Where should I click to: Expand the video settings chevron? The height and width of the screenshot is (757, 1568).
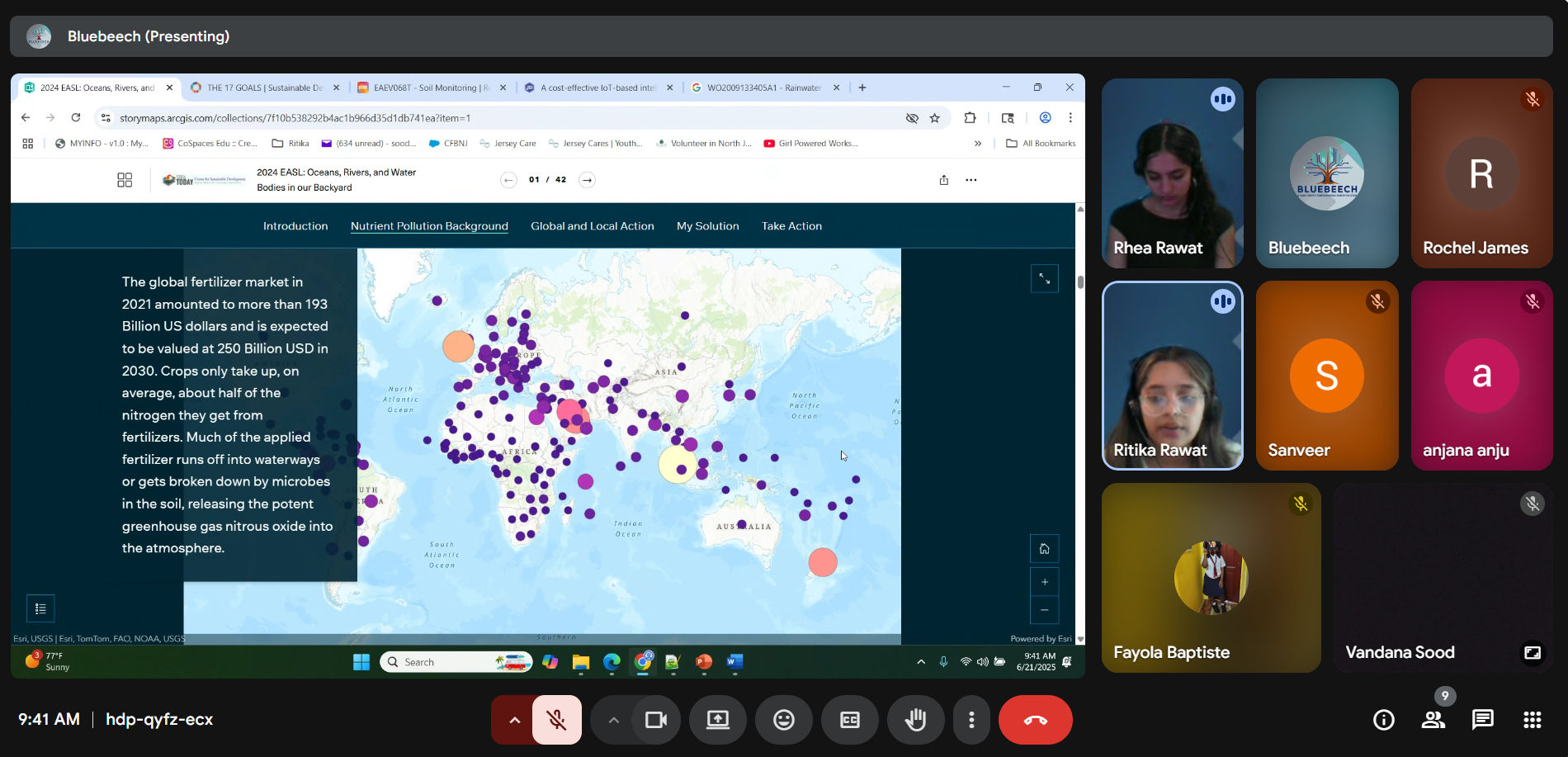point(613,720)
